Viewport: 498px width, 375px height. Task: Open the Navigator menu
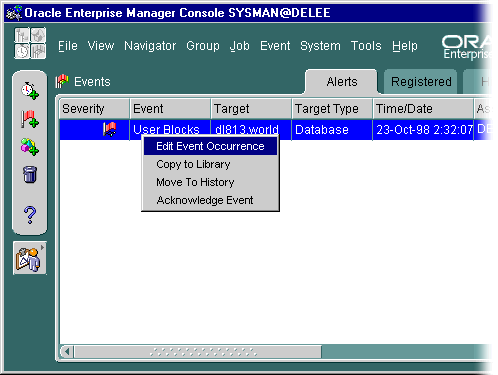tap(150, 46)
